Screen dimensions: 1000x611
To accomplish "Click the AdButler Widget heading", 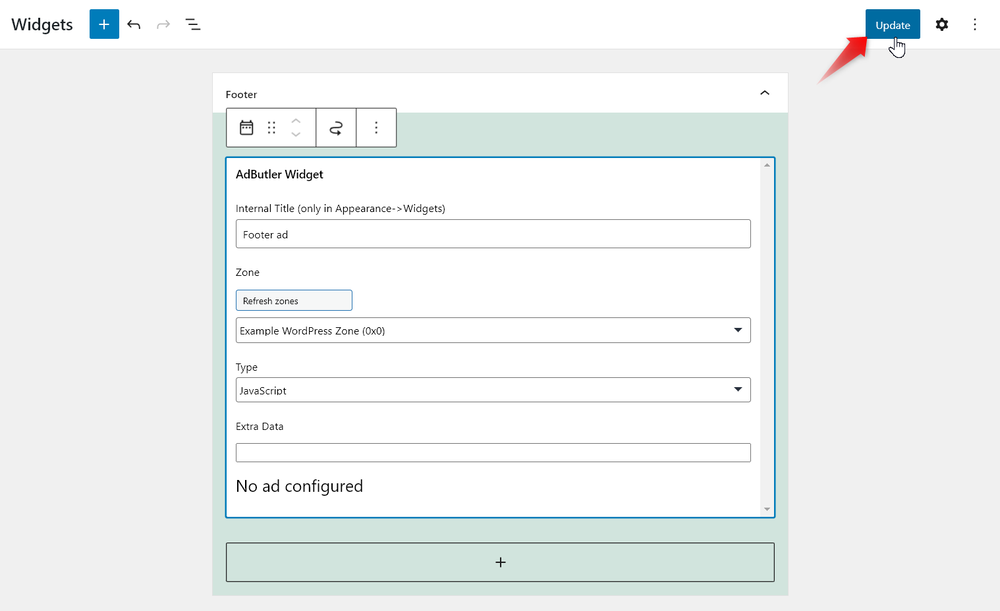I will (x=279, y=174).
